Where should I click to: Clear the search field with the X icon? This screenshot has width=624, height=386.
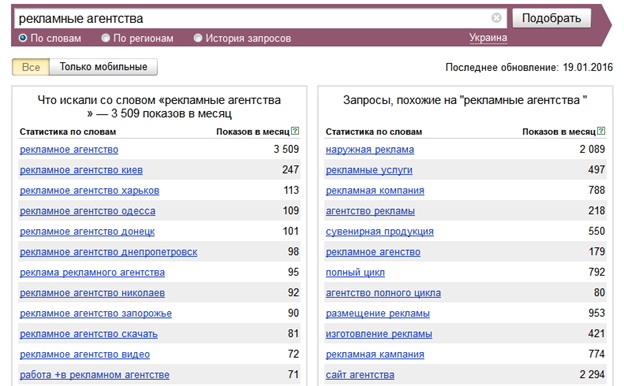pos(496,18)
